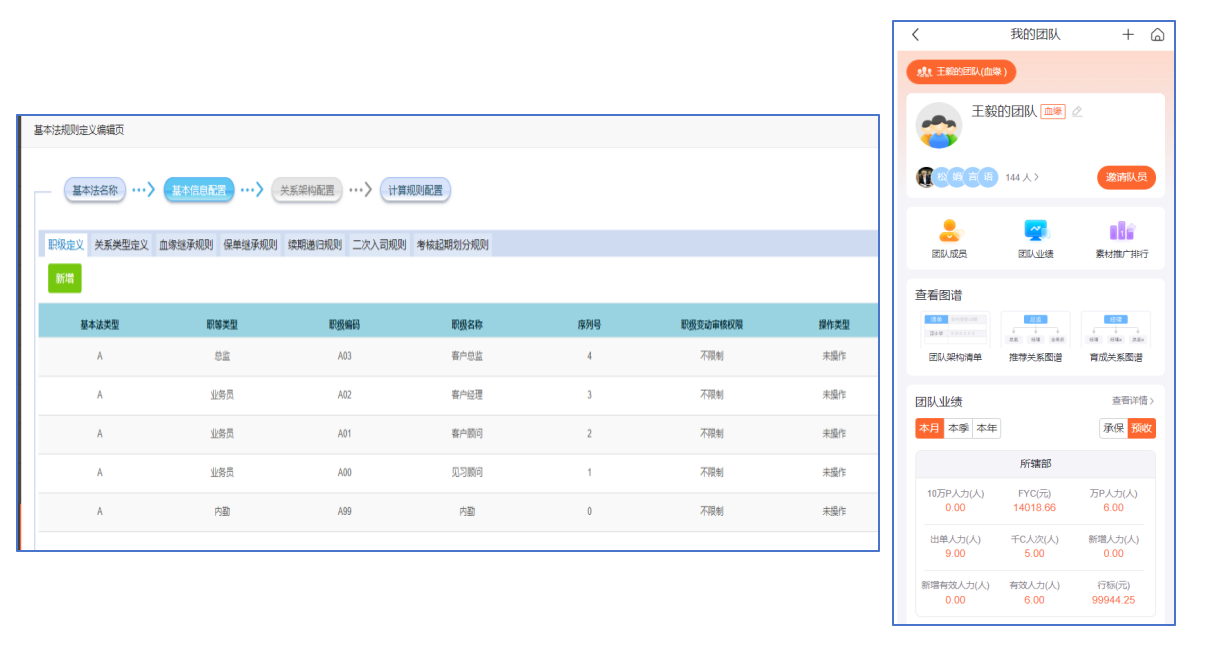The height and width of the screenshot is (650, 1210).
Task: Go to 计算规则配置 step
Action: click(415, 190)
